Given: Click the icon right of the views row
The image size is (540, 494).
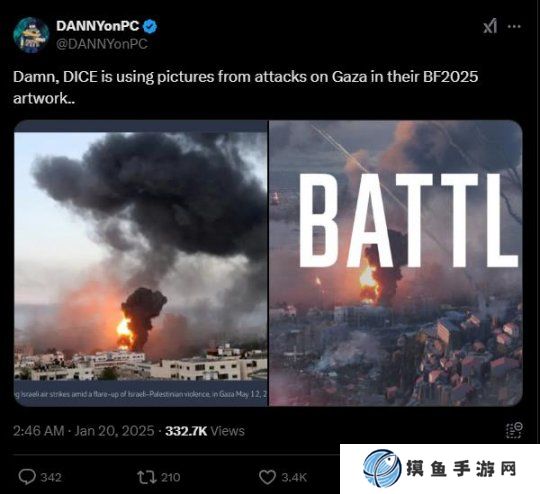Looking at the screenshot, I should [514, 431].
